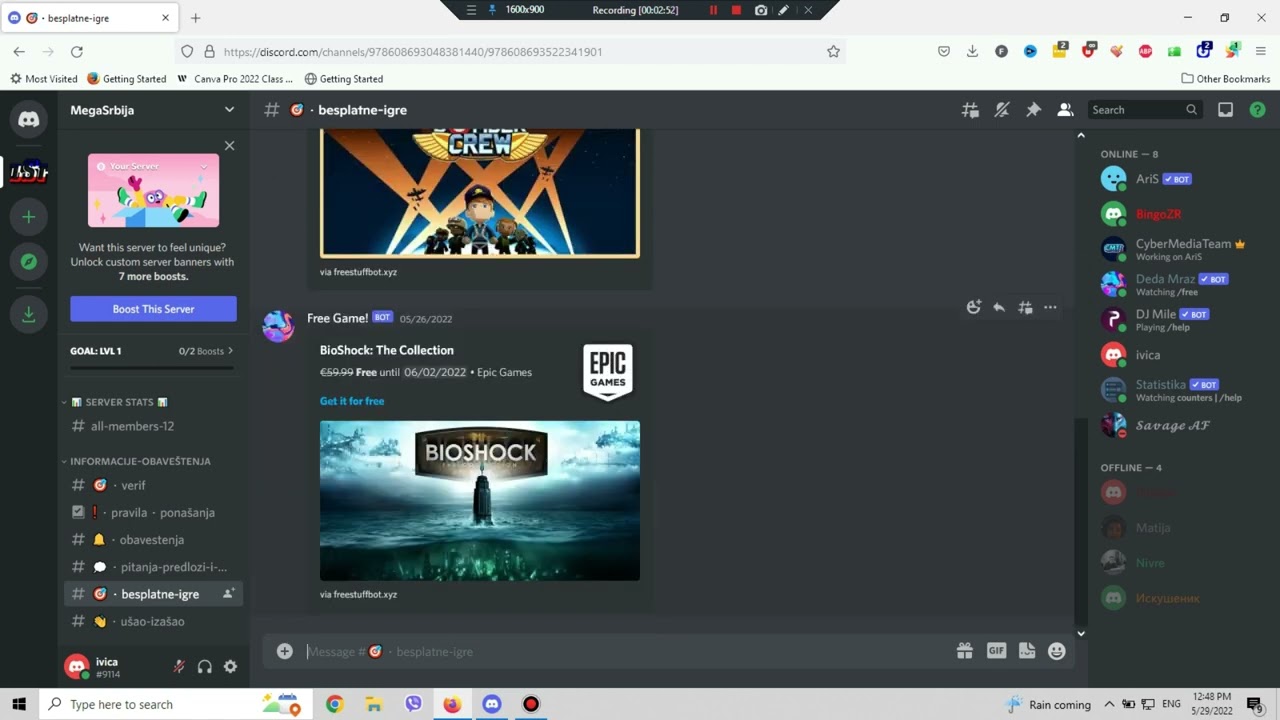Open BioShock: The Collection title link
Viewport: 1280px width, 720px height.
387,350
